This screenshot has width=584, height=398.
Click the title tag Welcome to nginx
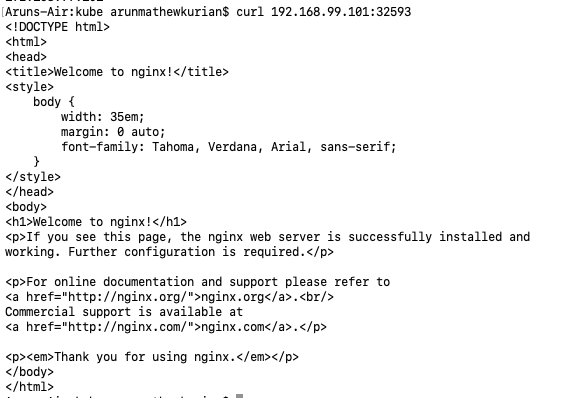click(x=117, y=72)
